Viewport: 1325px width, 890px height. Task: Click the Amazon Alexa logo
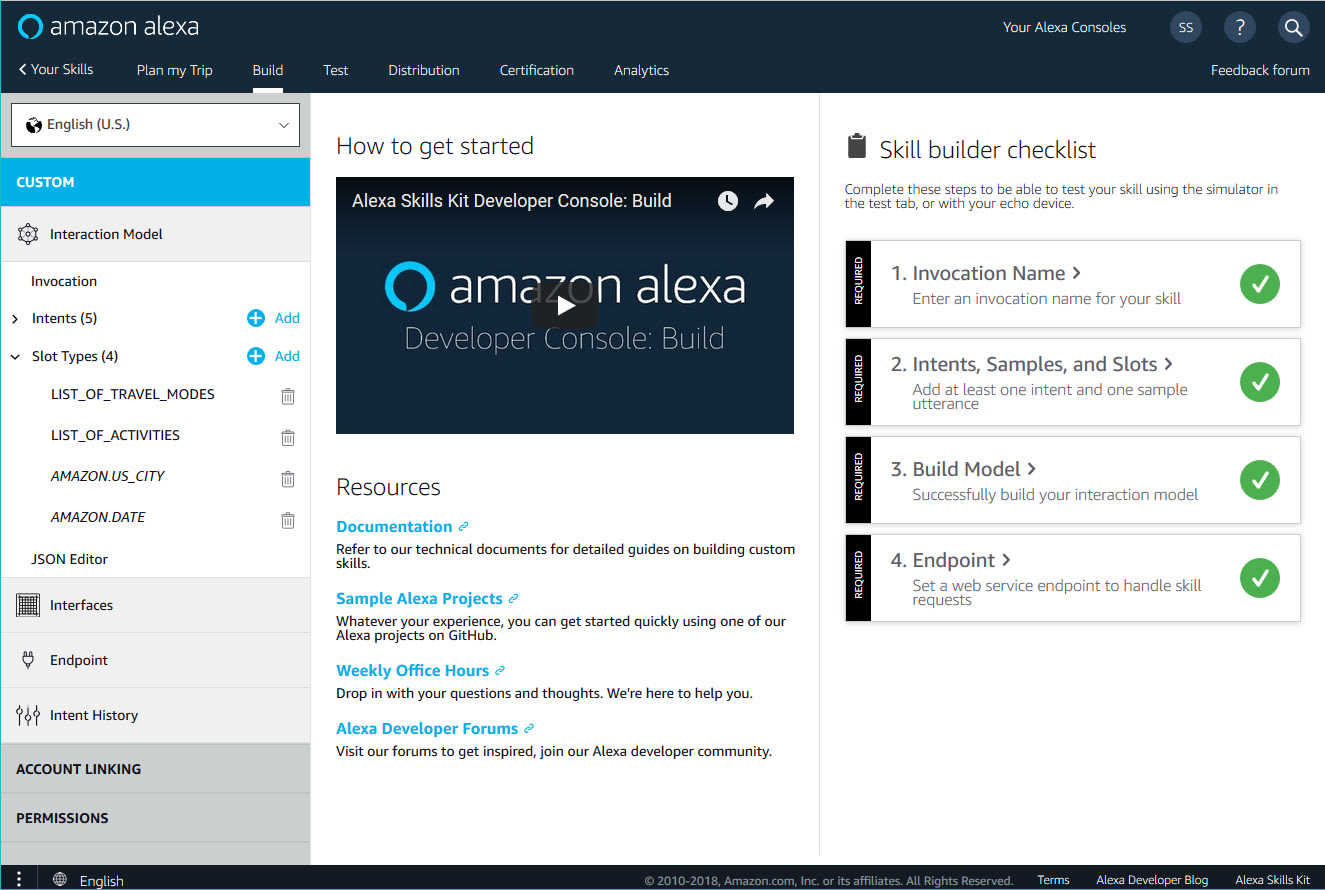coord(108,26)
